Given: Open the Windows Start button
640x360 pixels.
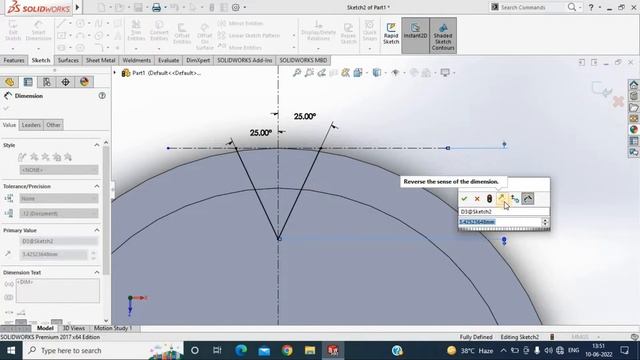Looking at the screenshot, I should pyautogui.click(x=11, y=351).
